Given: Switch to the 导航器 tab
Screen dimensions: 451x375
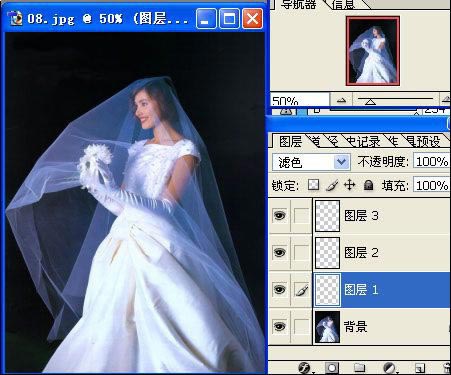Looking at the screenshot, I should point(298,4).
